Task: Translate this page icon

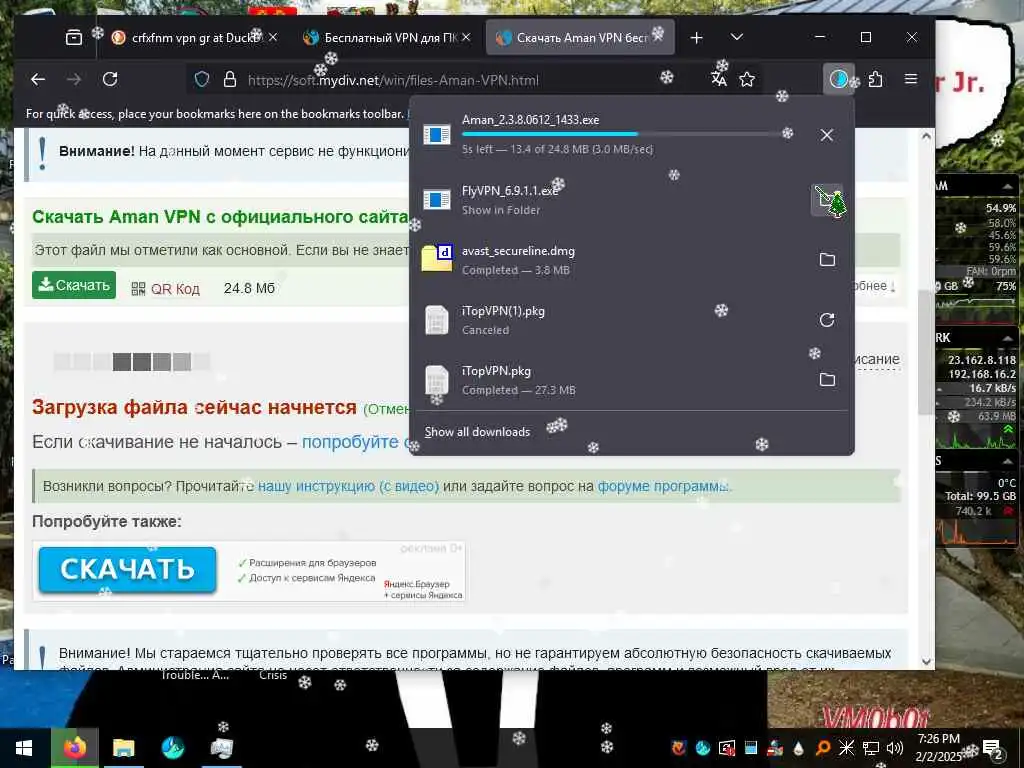Action: [719, 80]
